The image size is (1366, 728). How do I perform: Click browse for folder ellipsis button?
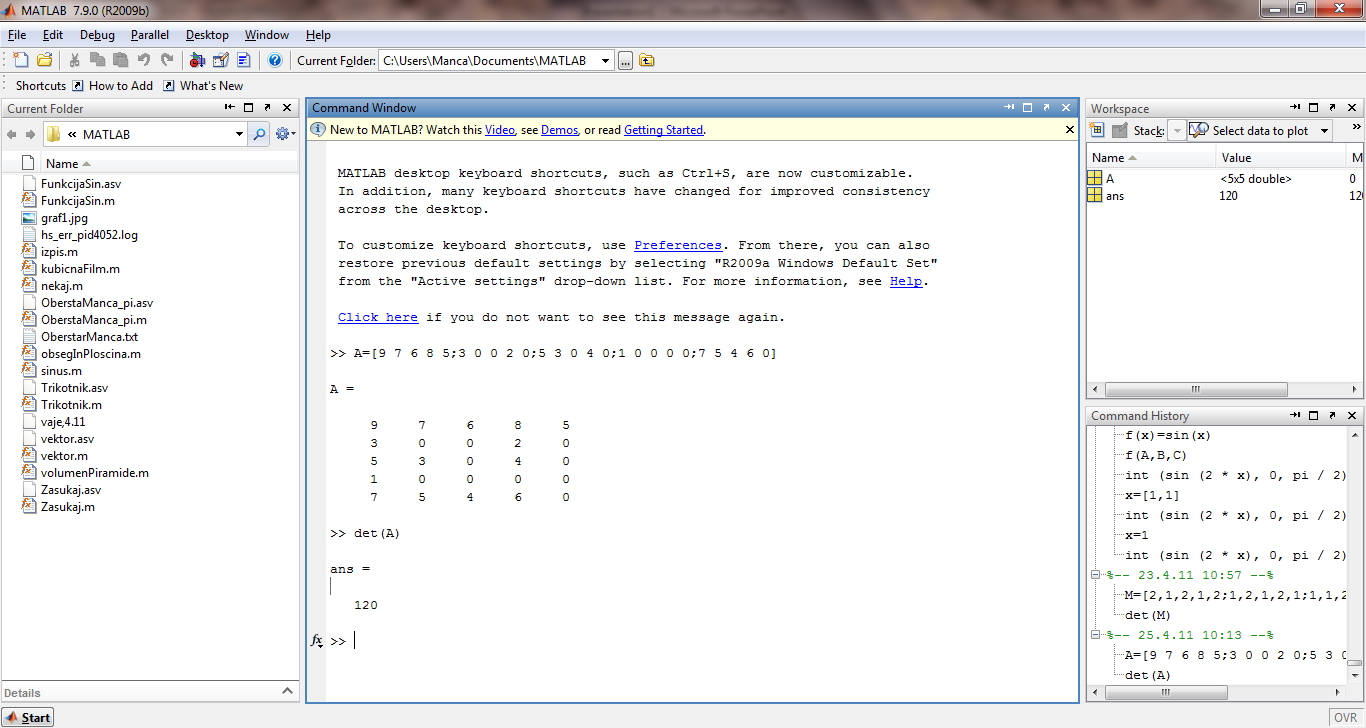(625, 61)
